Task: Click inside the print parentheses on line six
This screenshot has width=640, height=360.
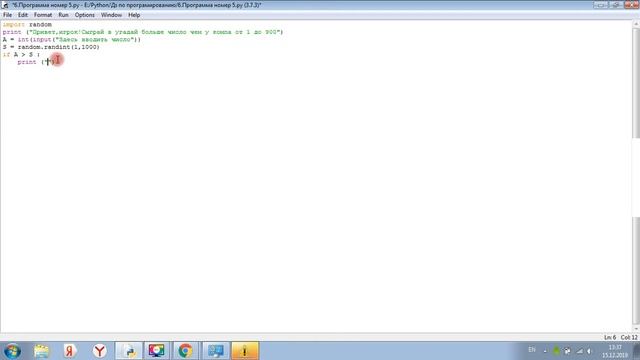Action: point(48,62)
